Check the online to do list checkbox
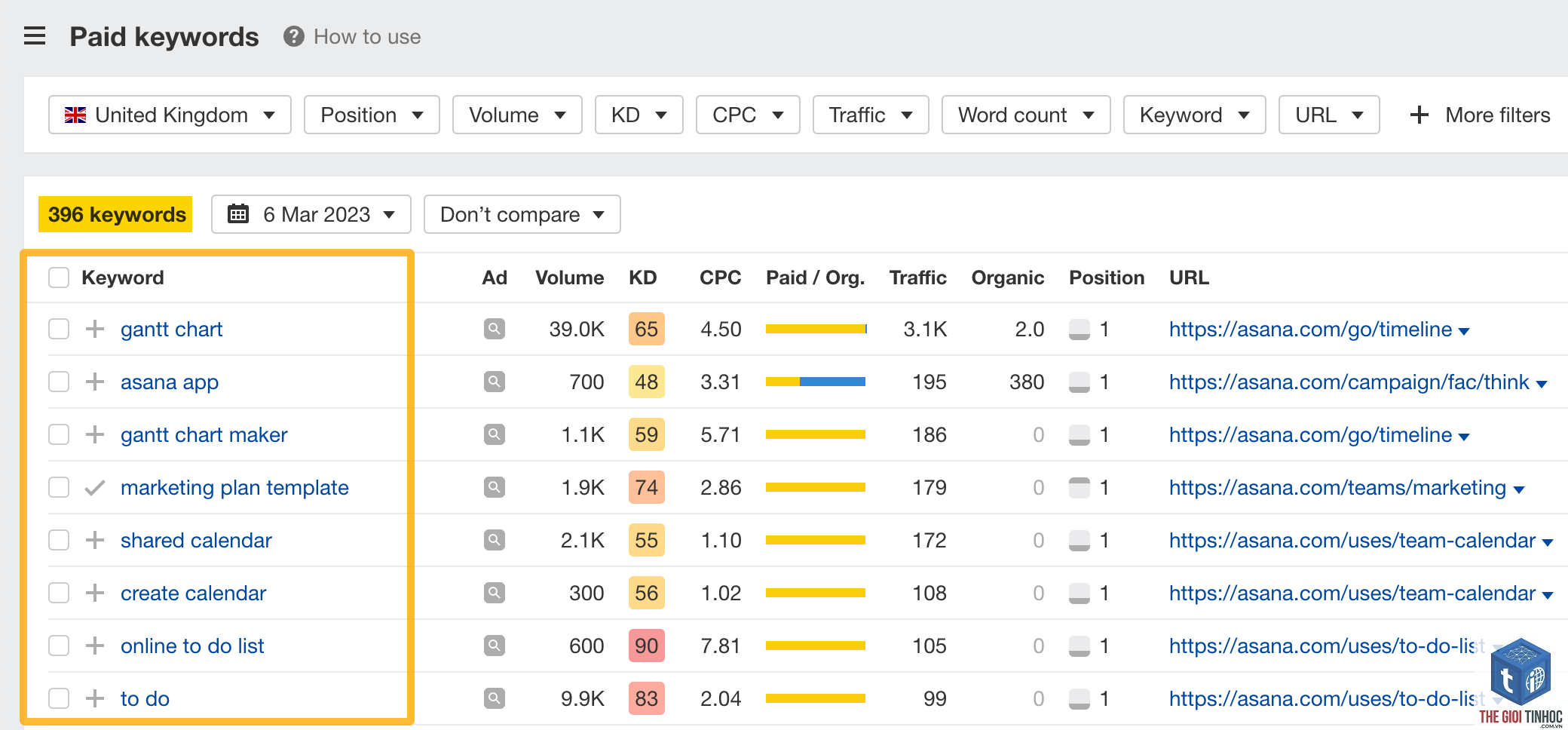1568x730 pixels. click(59, 646)
